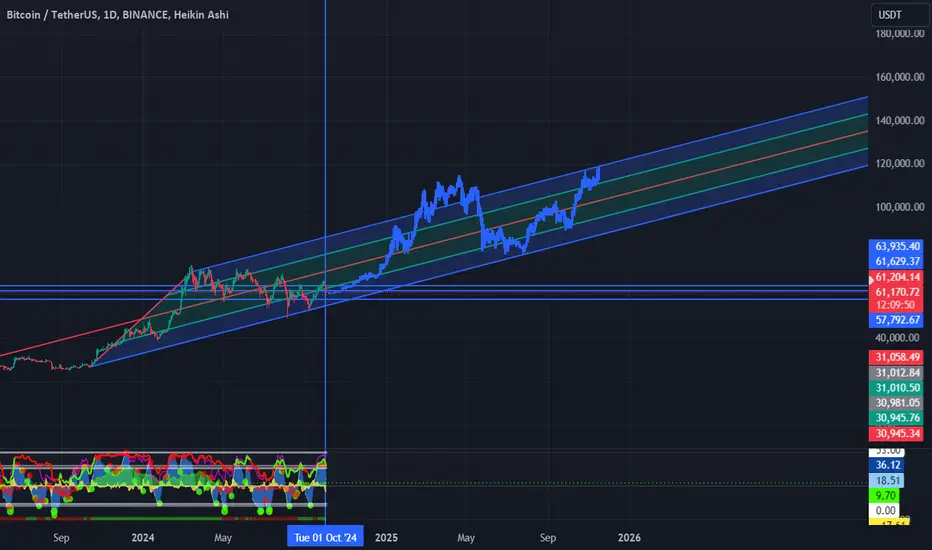Select the Tue 01 Oct '24 date label
The width and height of the screenshot is (932, 550).
tap(325, 537)
